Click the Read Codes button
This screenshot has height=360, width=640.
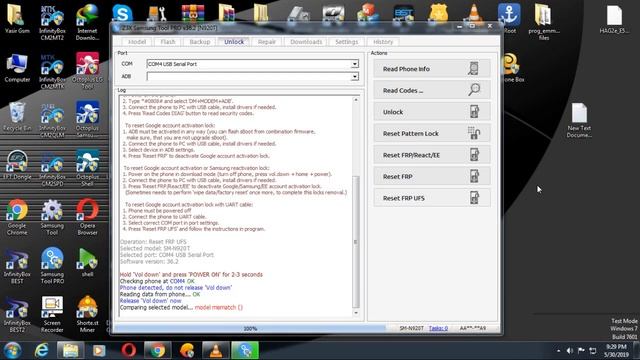(x=431, y=91)
